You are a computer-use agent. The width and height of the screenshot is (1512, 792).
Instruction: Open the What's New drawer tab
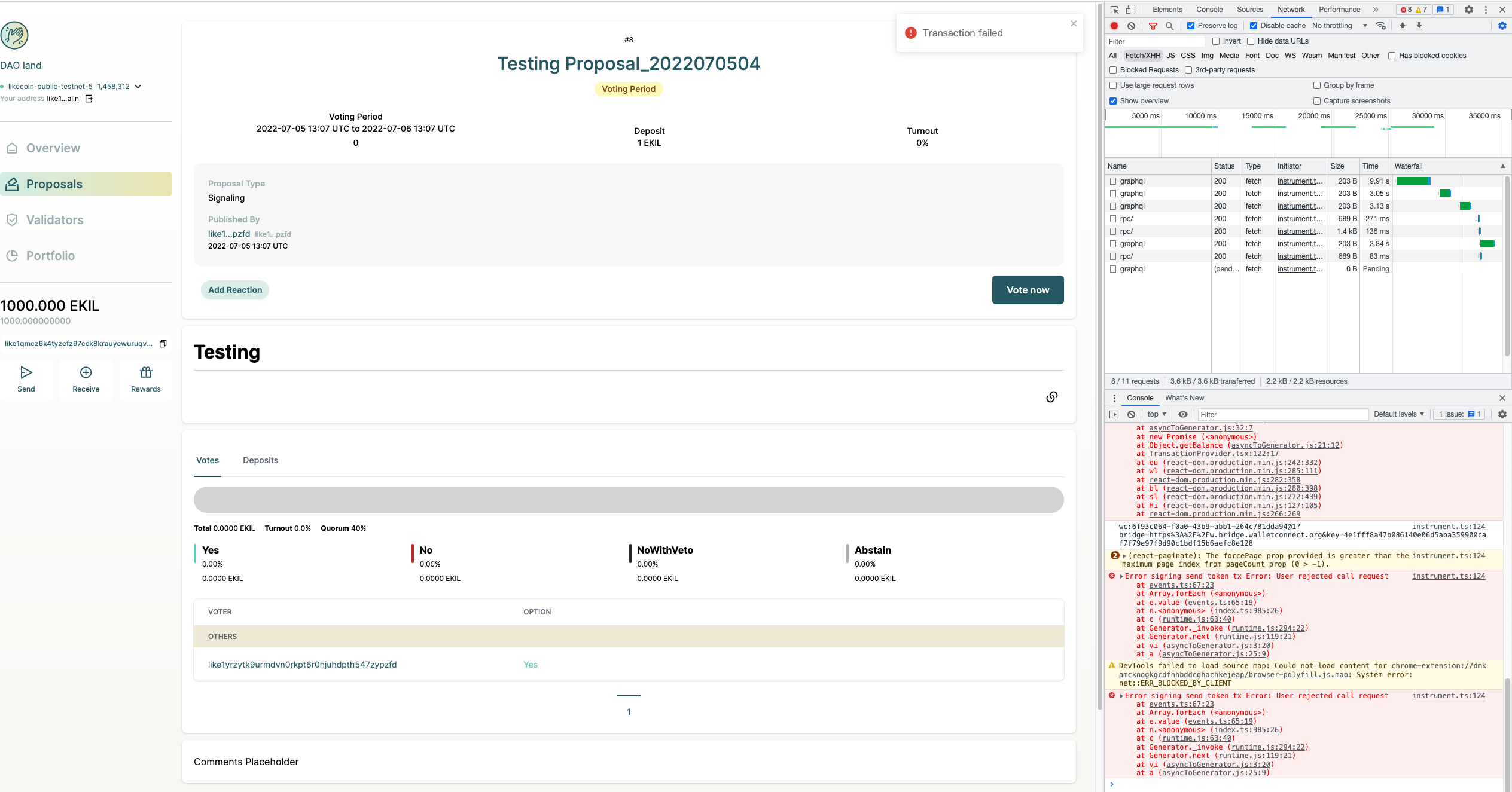tap(1184, 398)
